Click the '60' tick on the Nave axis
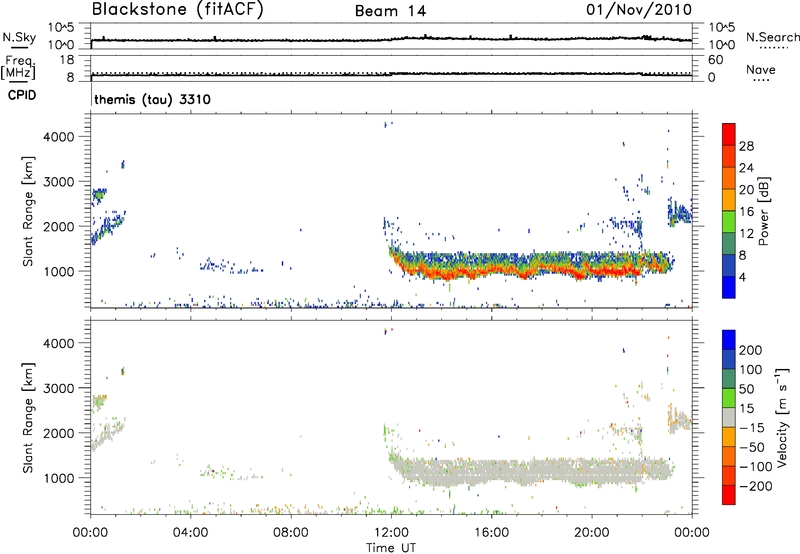 click(715, 60)
